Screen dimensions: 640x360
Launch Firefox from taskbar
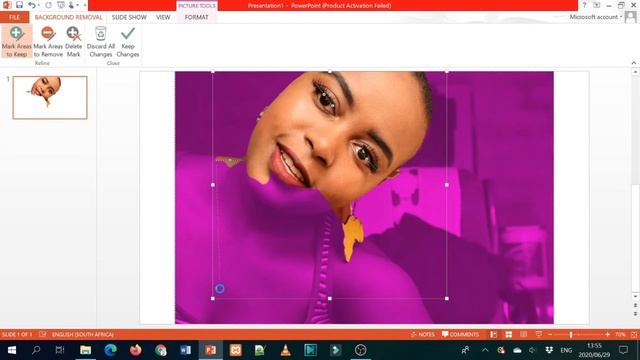pos(135,350)
